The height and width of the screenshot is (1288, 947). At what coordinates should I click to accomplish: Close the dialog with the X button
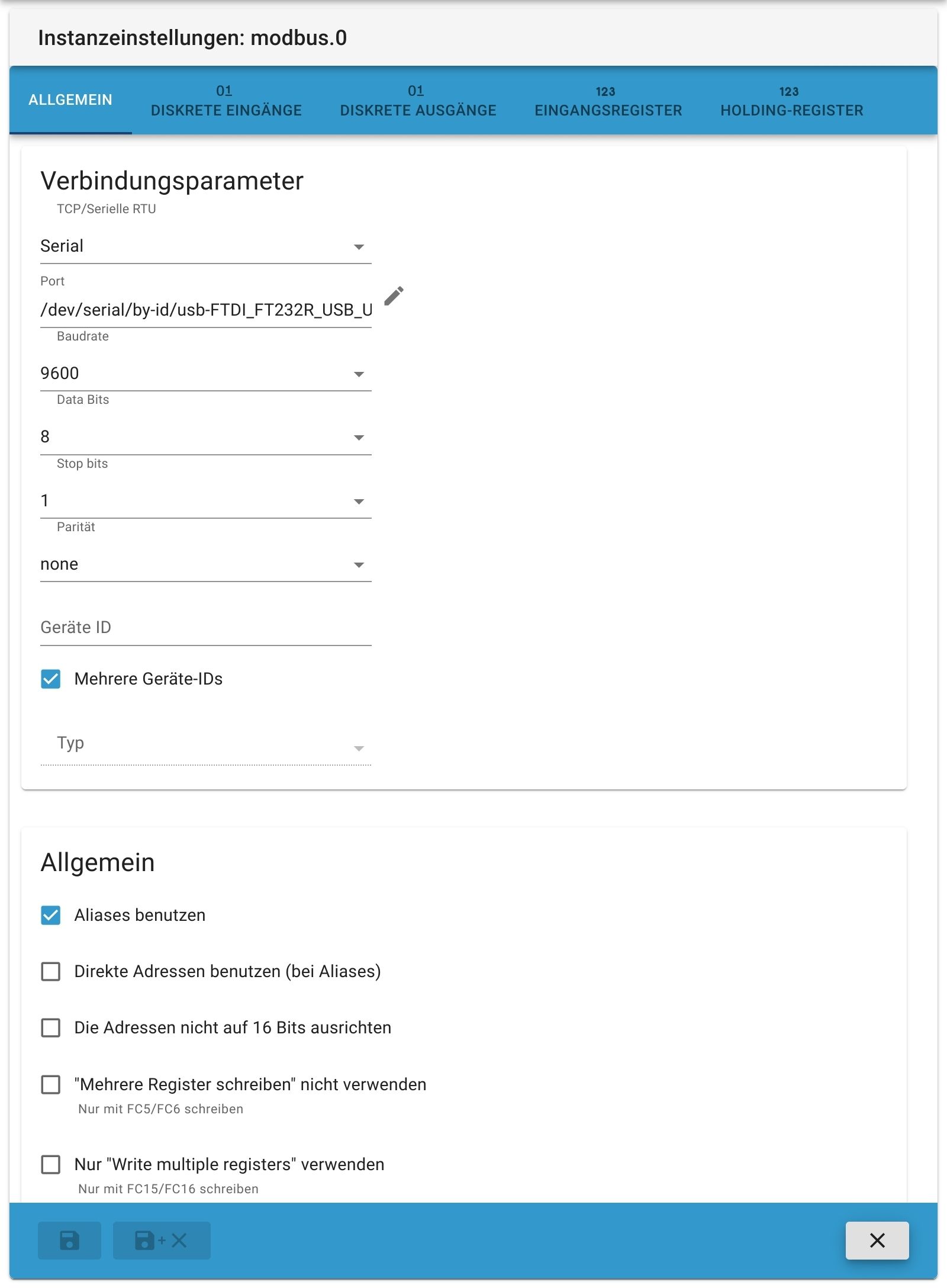click(x=877, y=1240)
